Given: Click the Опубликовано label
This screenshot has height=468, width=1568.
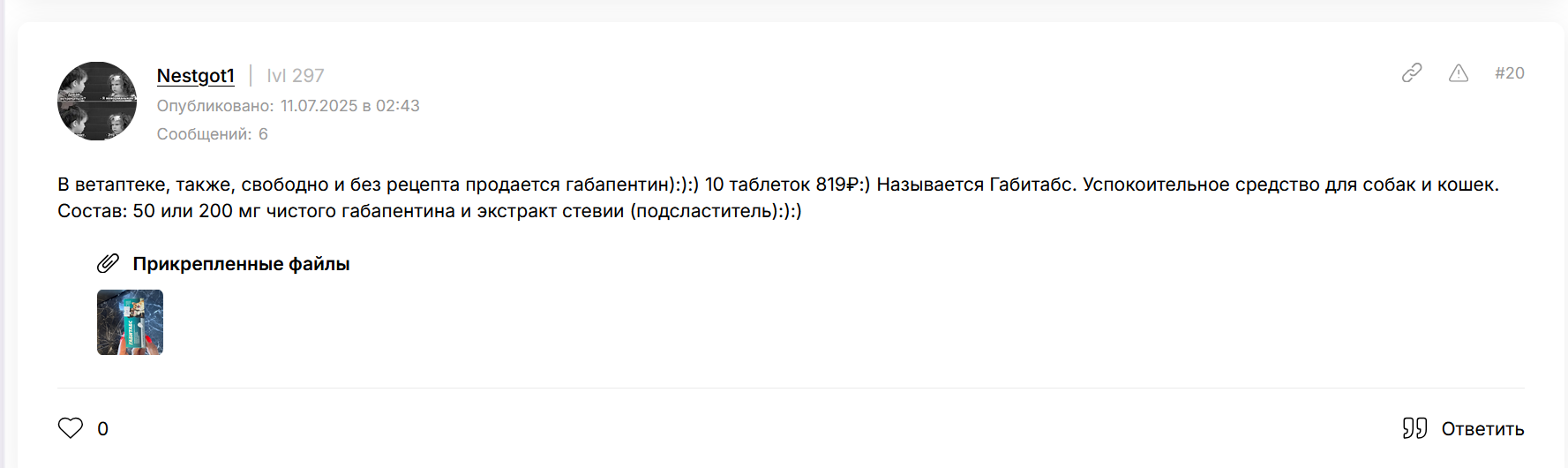Looking at the screenshot, I should (x=214, y=106).
